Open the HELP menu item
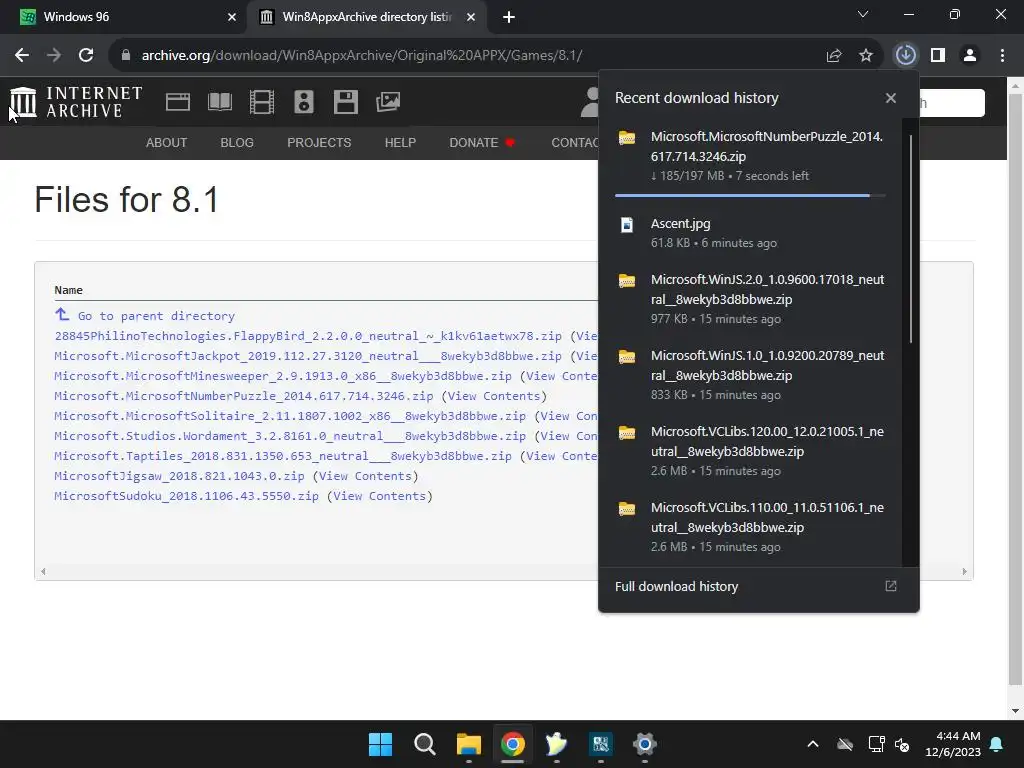This screenshot has height=768, width=1024. pos(400,142)
